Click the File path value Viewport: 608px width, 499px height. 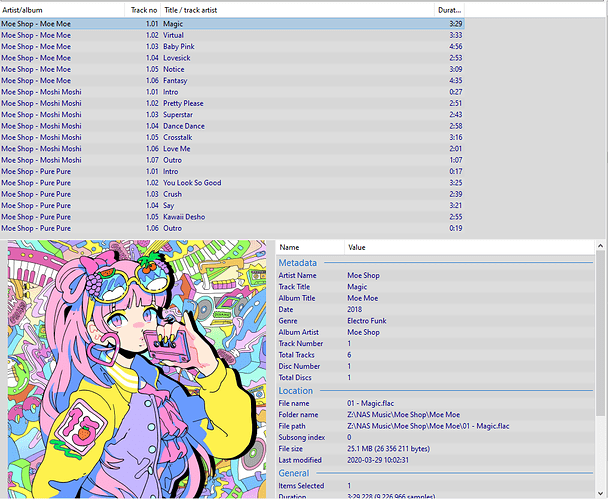tap(428, 426)
